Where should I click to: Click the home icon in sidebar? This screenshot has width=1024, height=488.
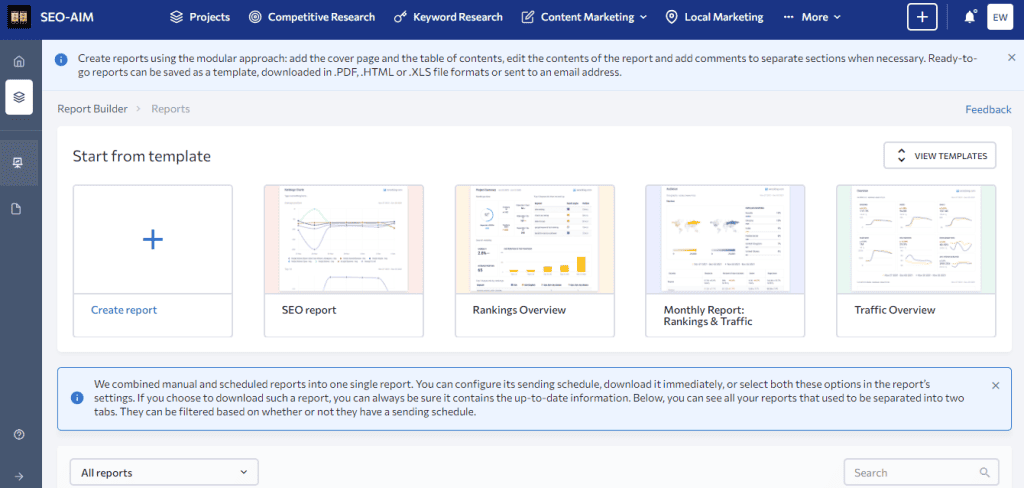pyautogui.click(x=19, y=61)
